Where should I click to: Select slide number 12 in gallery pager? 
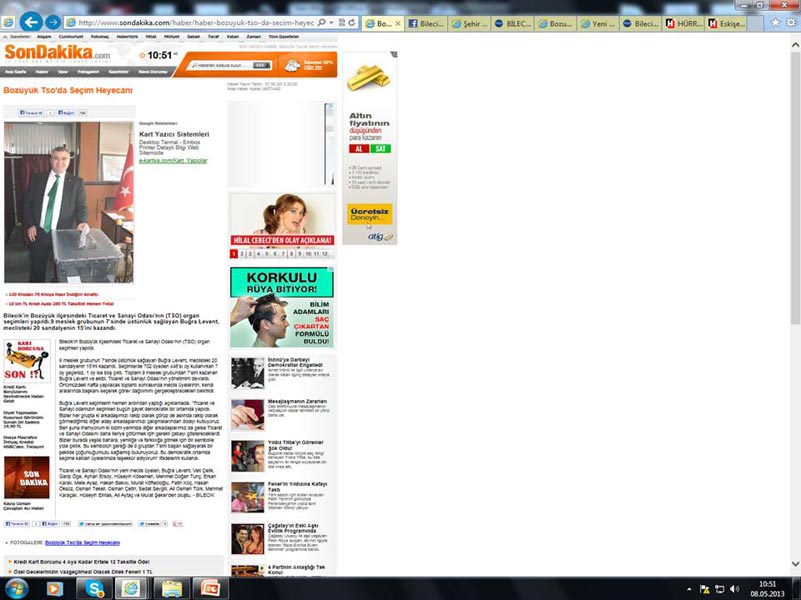click(x=325, y=254)
